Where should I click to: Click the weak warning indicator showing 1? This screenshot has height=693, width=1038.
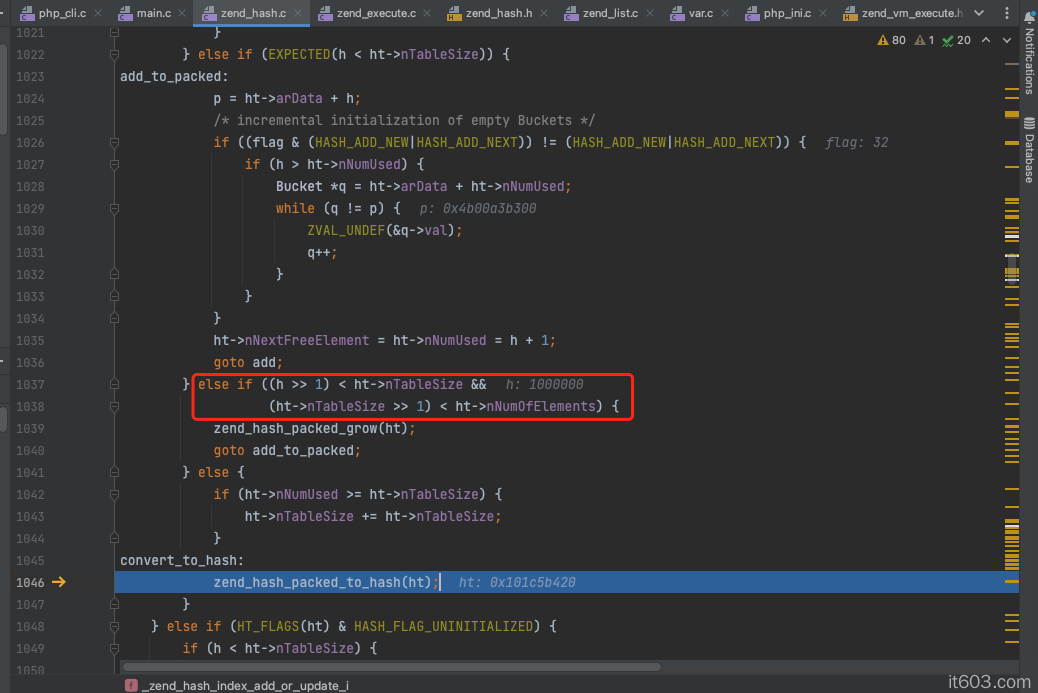pyautogui.click(x=925, y=40)
